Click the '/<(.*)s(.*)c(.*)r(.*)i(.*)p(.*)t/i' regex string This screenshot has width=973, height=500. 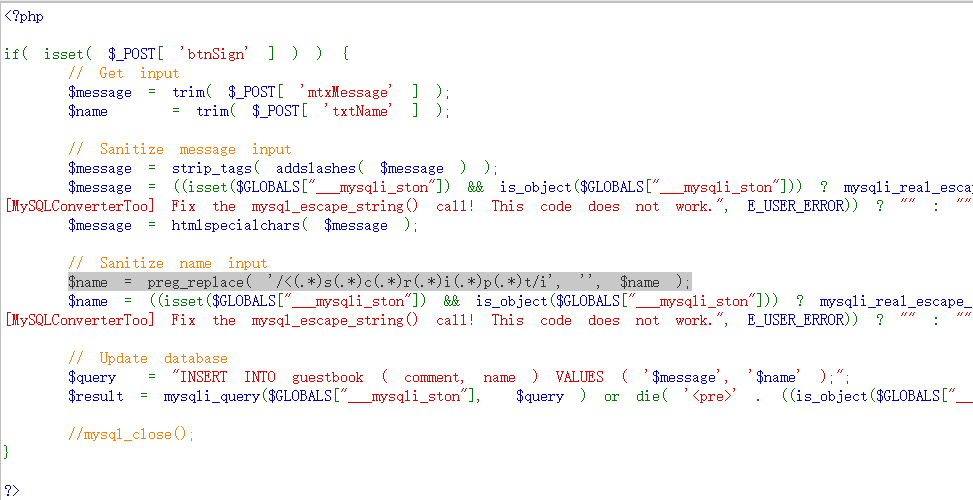[410, 282]
